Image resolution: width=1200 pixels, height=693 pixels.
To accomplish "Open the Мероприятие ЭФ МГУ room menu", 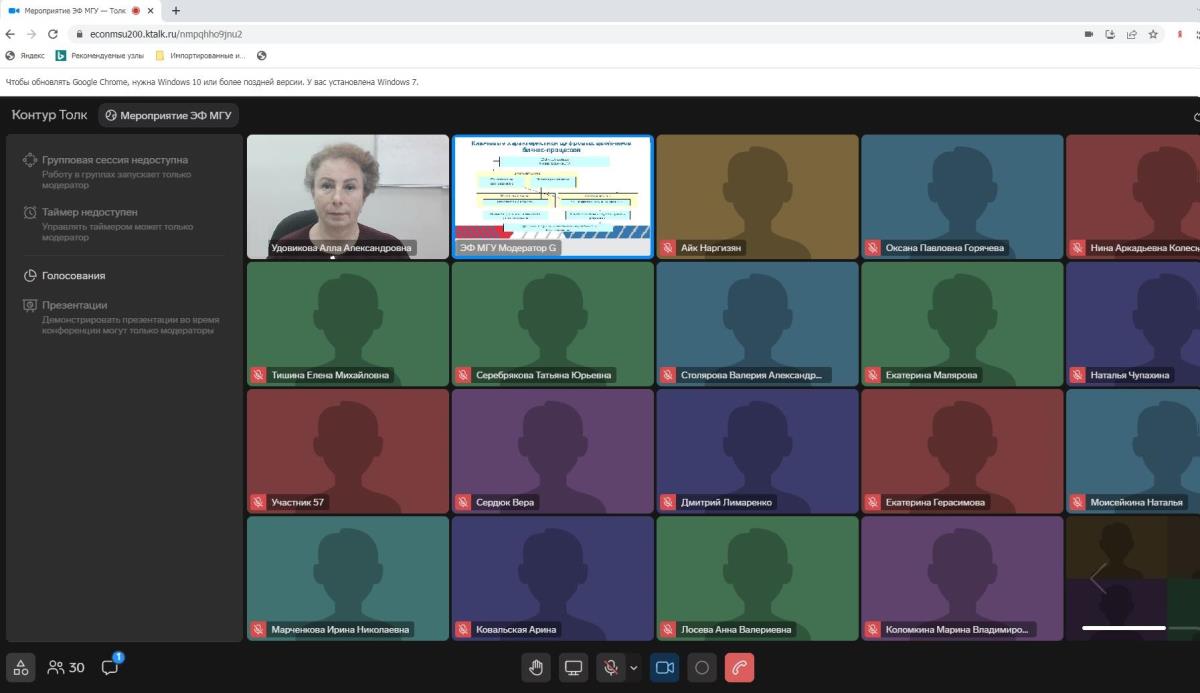I will 168,115.
